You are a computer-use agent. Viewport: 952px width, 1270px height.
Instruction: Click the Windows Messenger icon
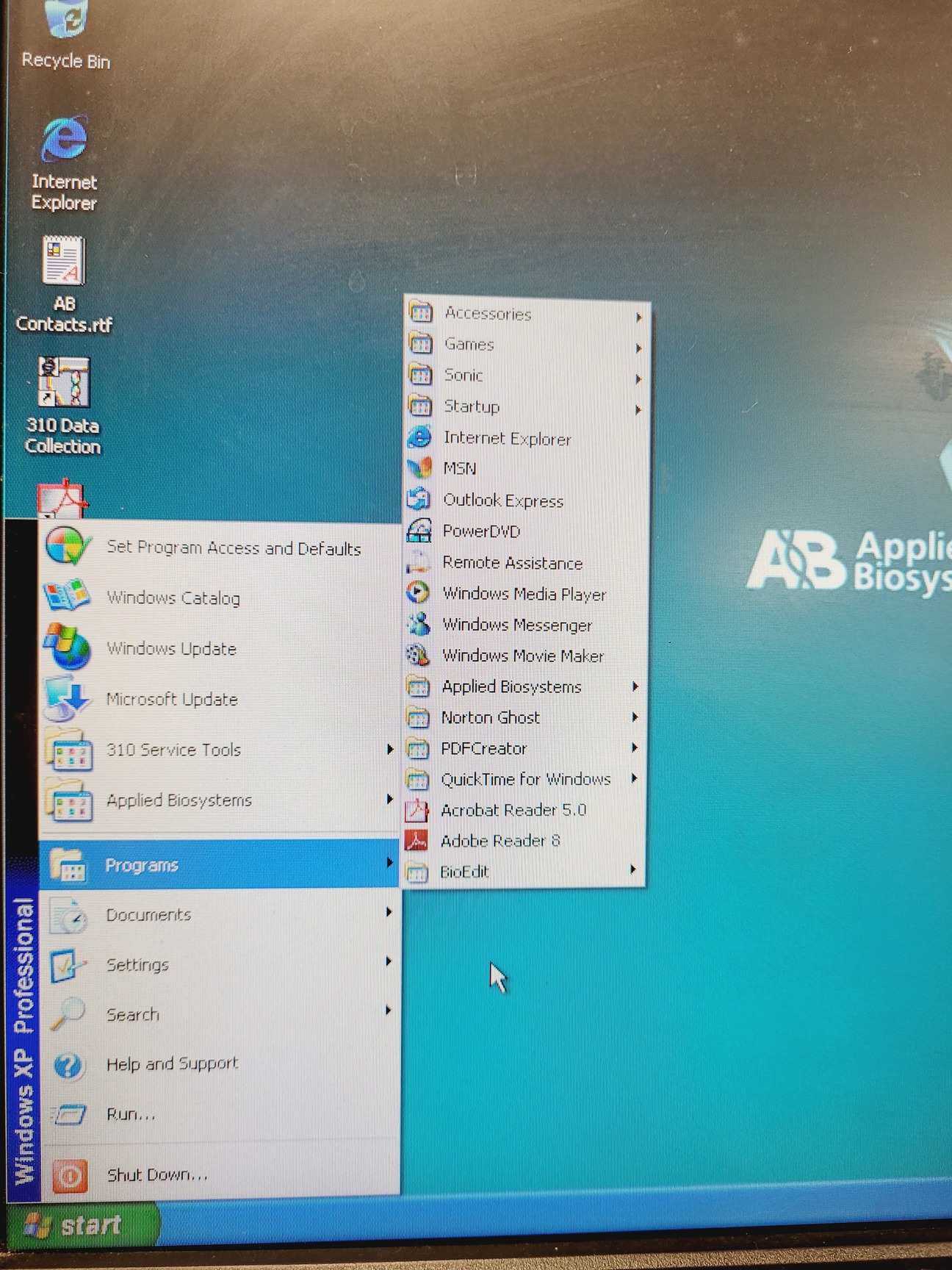pos(418,624)
